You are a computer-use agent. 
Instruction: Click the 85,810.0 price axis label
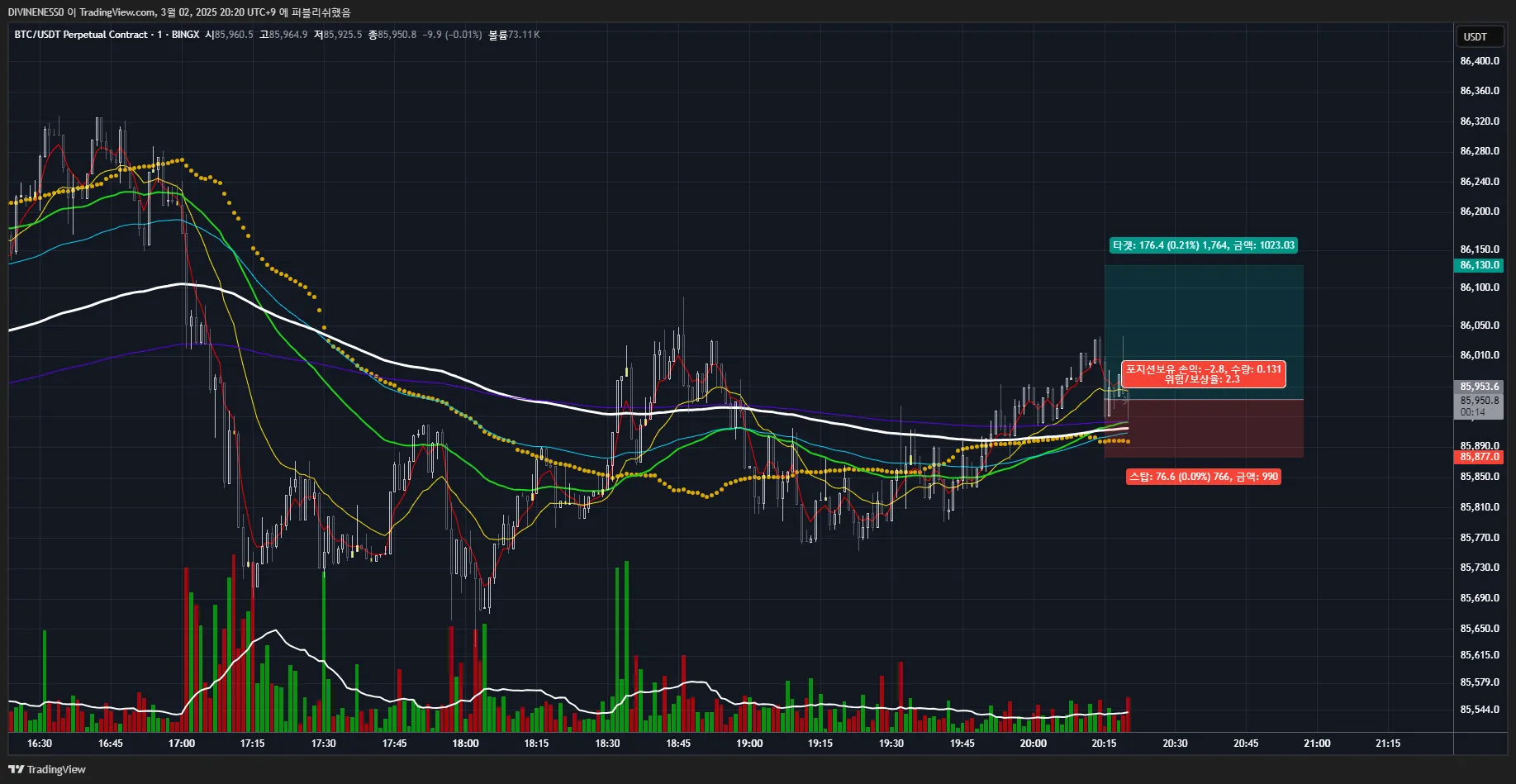[x=1480, y=507]
